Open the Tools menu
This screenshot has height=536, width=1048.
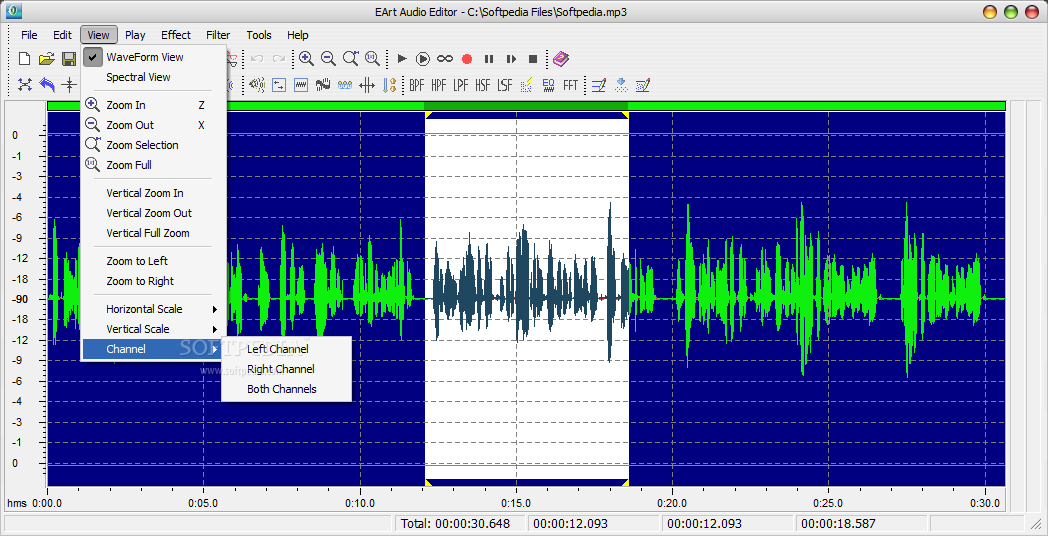(x=259, y=35)
